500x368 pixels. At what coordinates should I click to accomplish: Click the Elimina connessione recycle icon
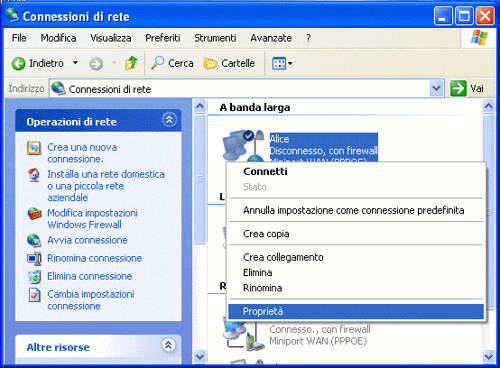[x=34, y=277]
